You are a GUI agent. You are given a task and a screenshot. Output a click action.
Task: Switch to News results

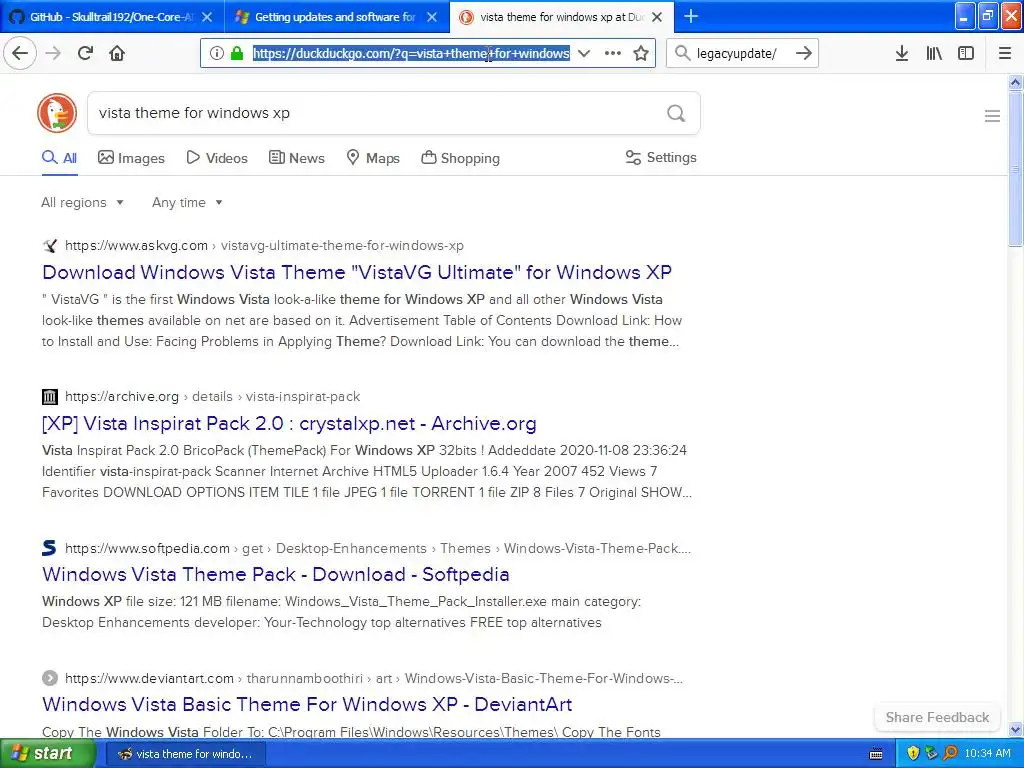296,158
